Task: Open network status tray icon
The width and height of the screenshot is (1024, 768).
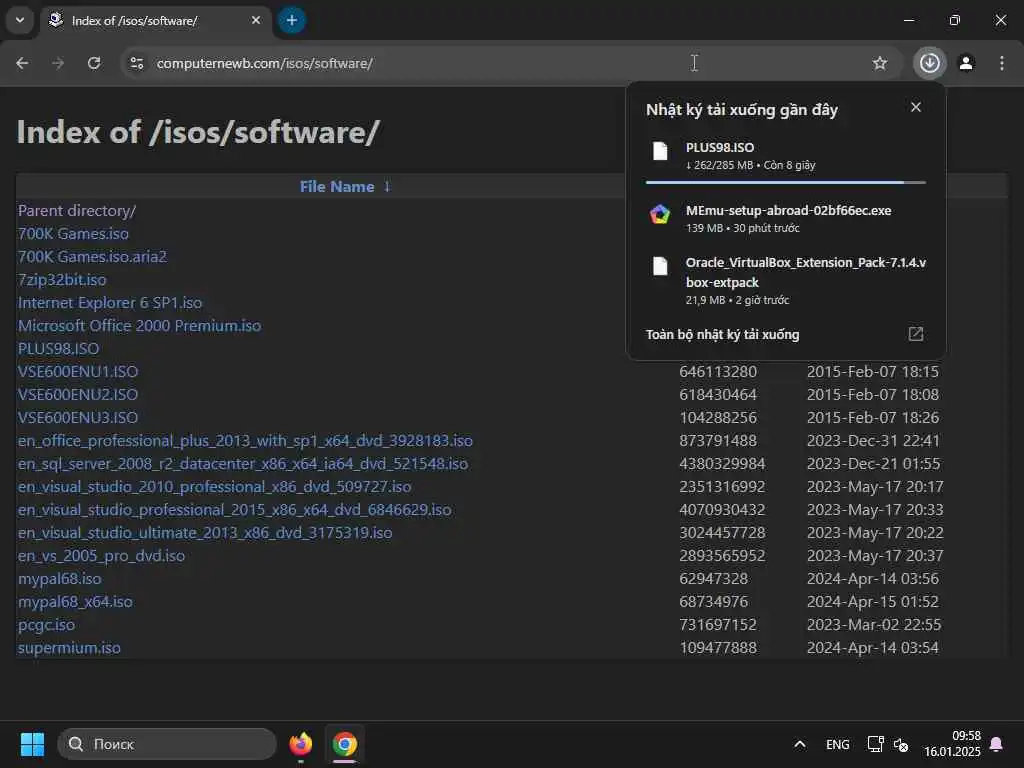Action: (x=875, y=744)
